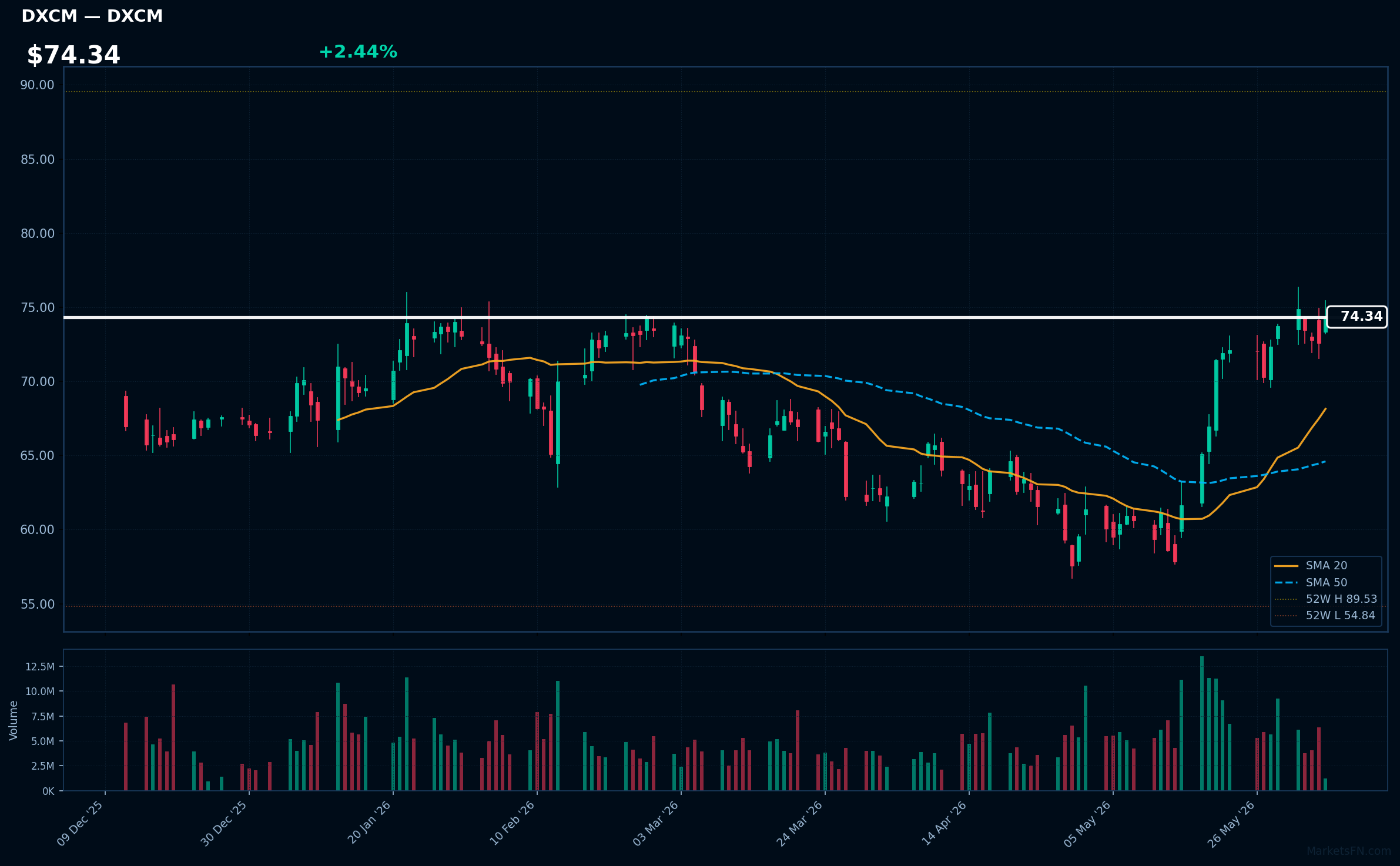Click the 74.34 price tag on right axis

[1357, 317]
